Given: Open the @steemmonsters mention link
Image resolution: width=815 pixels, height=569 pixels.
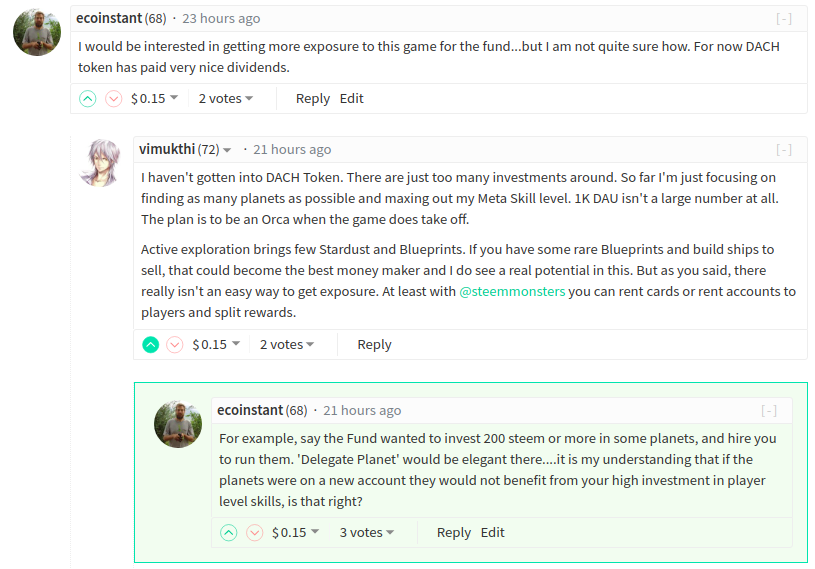Looking at the screenshot, I should click(x=512, y=292).
